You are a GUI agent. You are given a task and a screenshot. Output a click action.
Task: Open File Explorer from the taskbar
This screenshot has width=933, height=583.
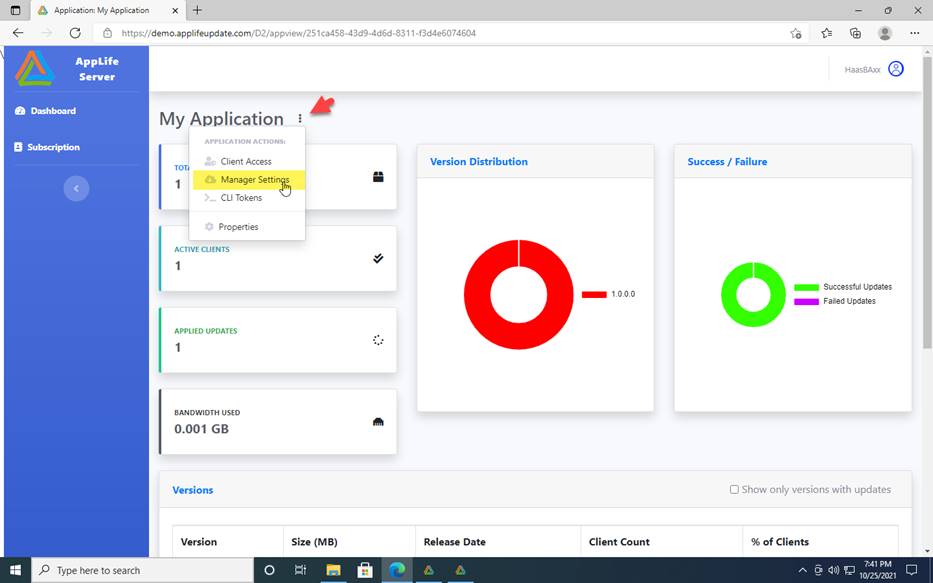pos(333,570)
